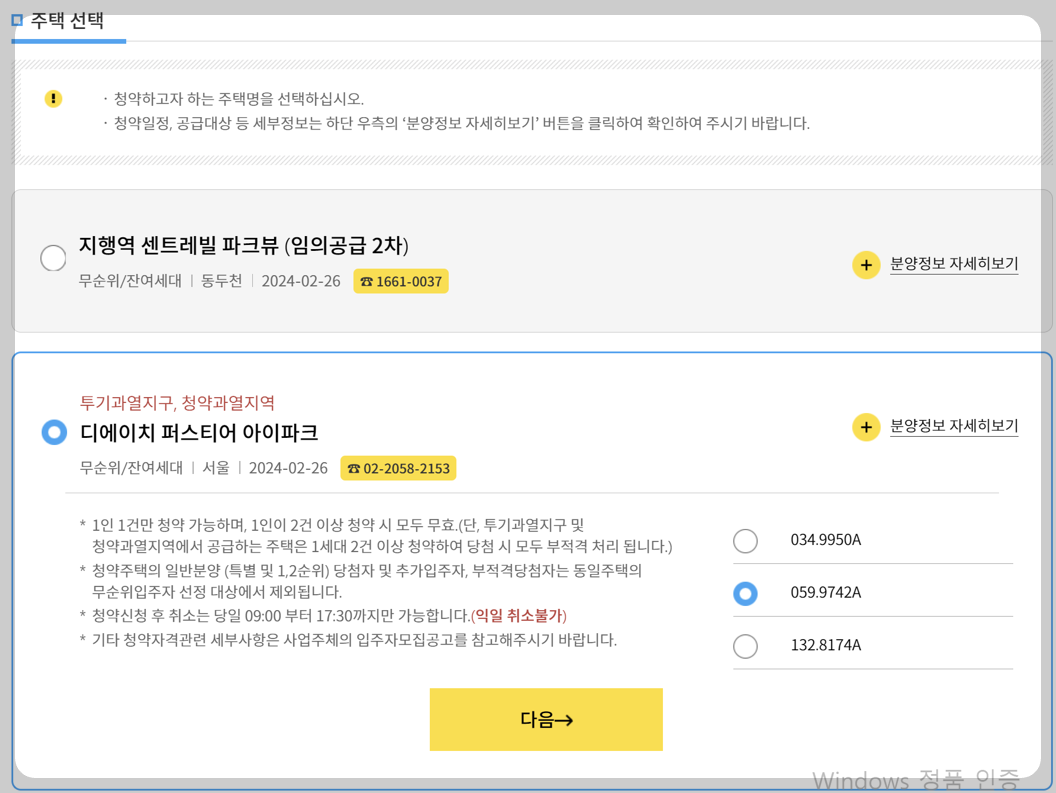Image resolution: width=1056 pixels, height=793 pixels.
Task: Click the red 익일 취소불가 warning text
Action: (519, 616)
